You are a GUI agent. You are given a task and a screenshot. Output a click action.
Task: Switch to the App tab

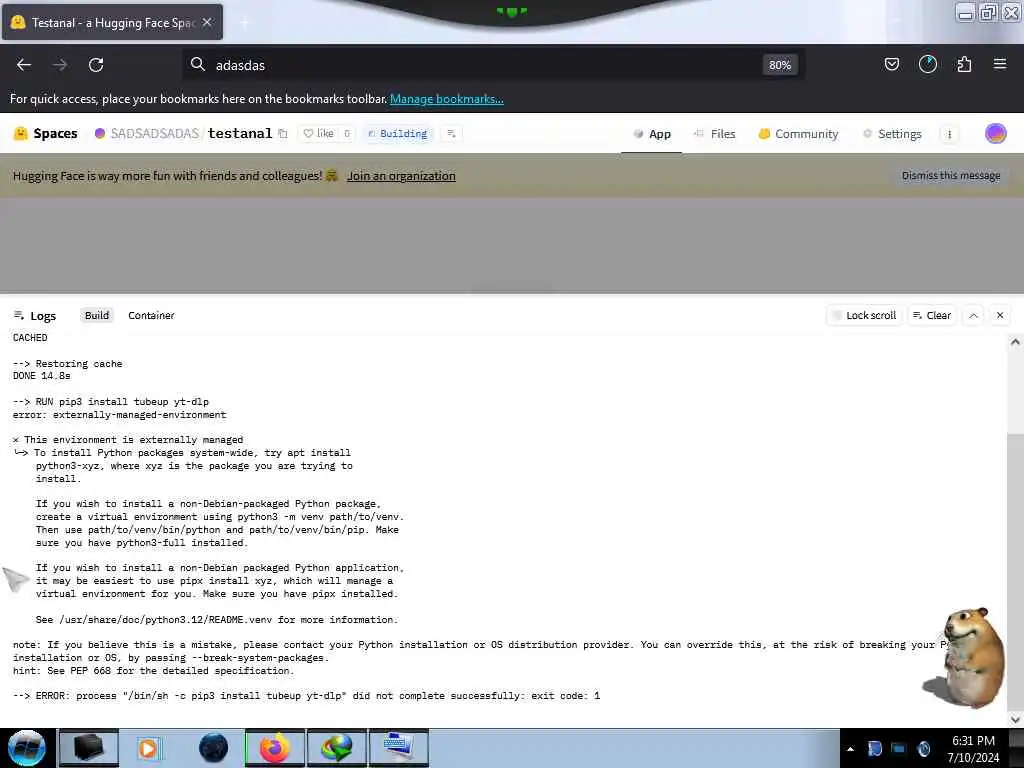pyautogui.click(x=652, y=134)
